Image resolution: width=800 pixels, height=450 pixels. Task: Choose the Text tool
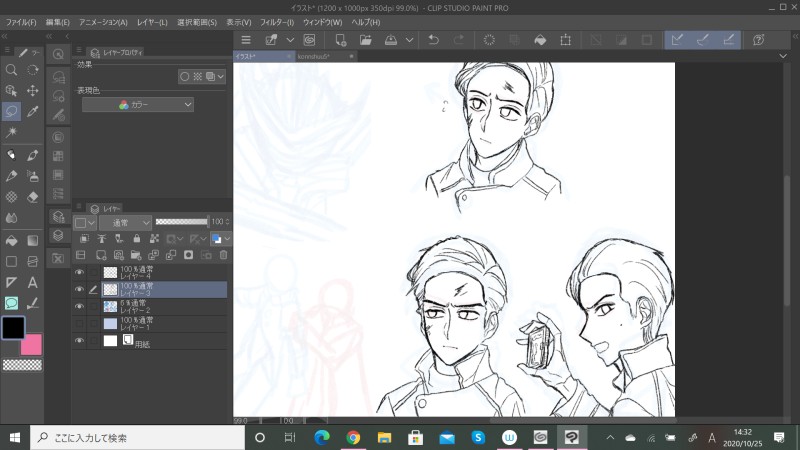click(x=33, y=283)
